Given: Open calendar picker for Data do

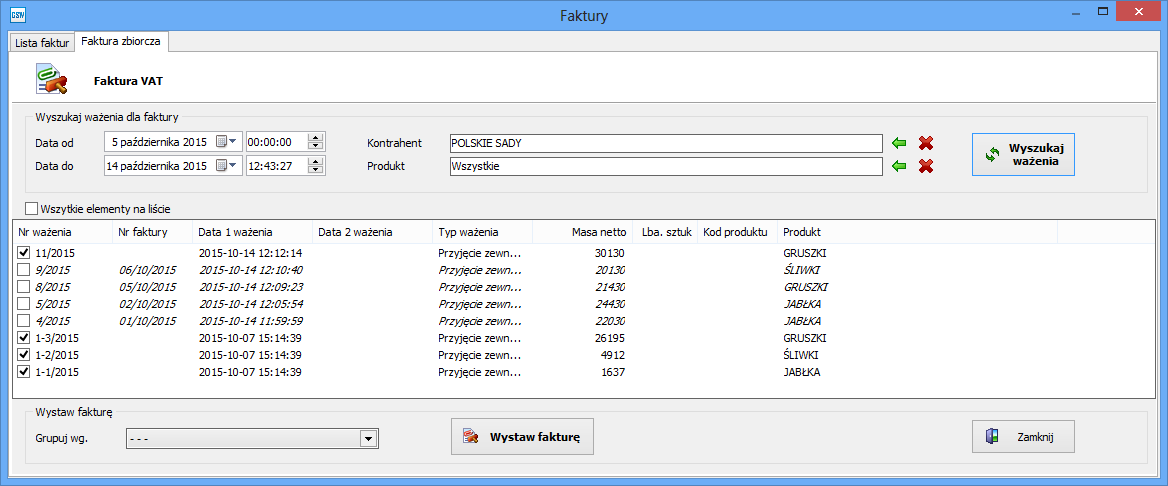Looking at the screenshot, I should [x=227, y=166].
